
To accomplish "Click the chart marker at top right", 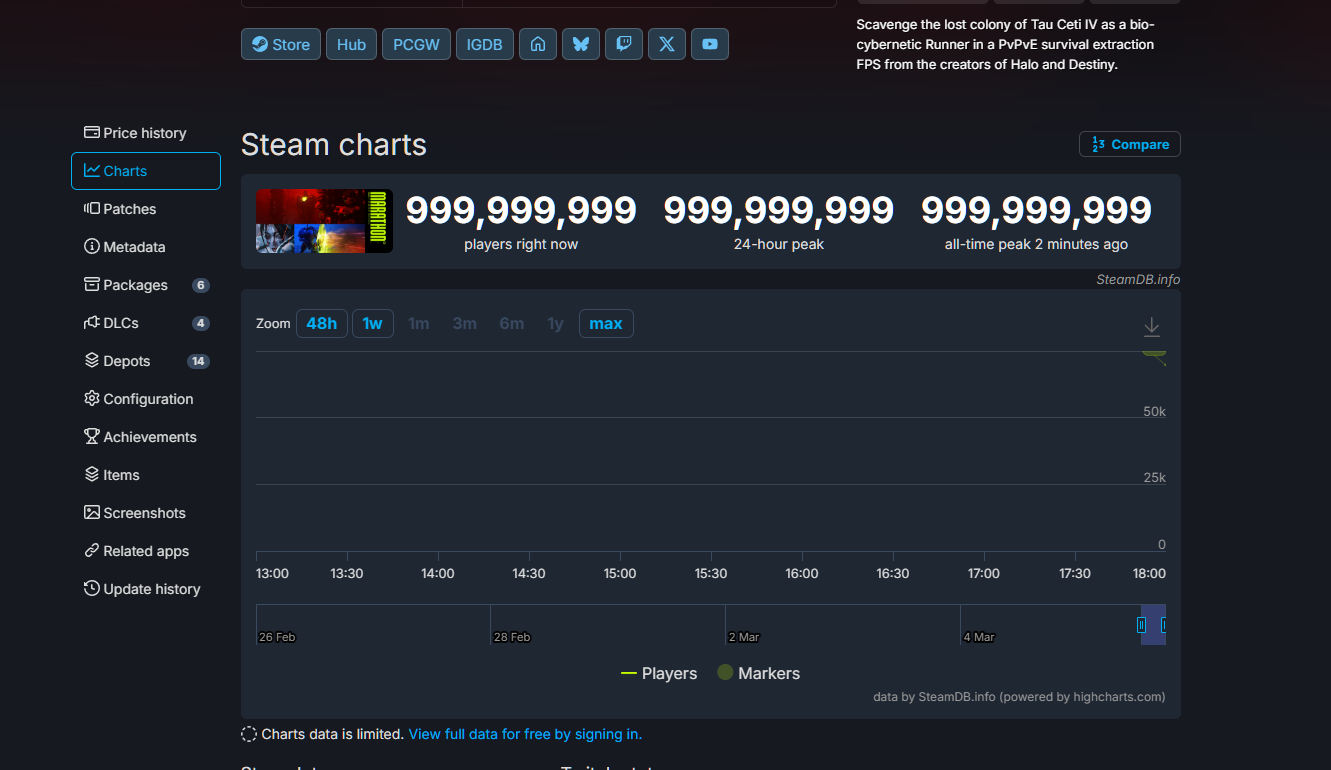I will click(1154, 355).
